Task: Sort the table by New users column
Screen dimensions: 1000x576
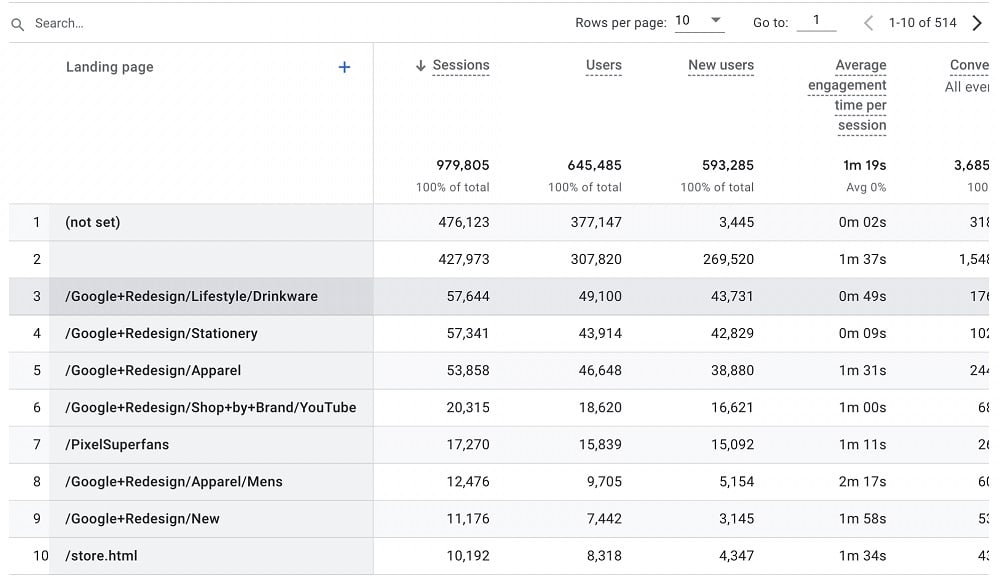Action: [721, 66]
